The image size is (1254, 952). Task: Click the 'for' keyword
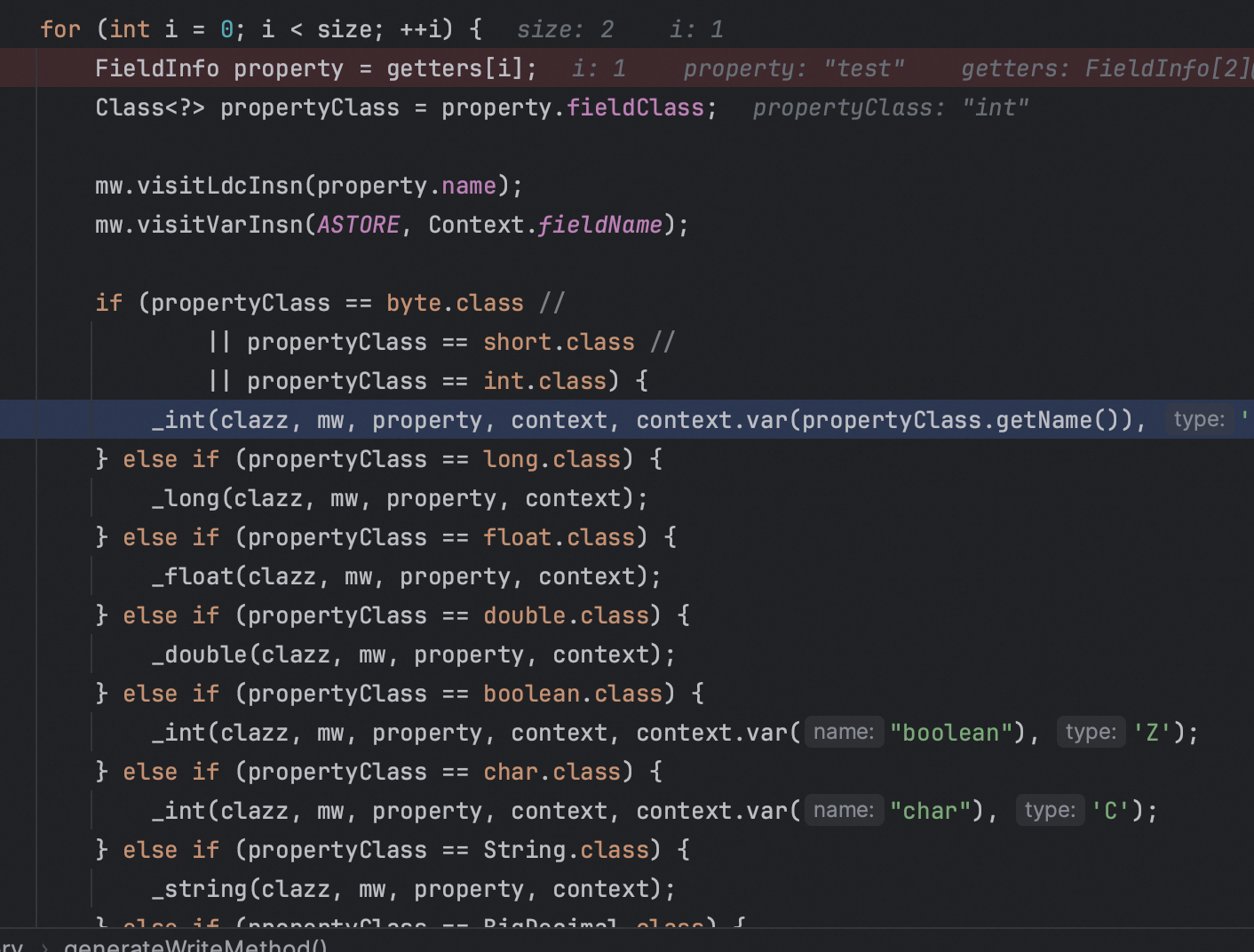(60, 29)
